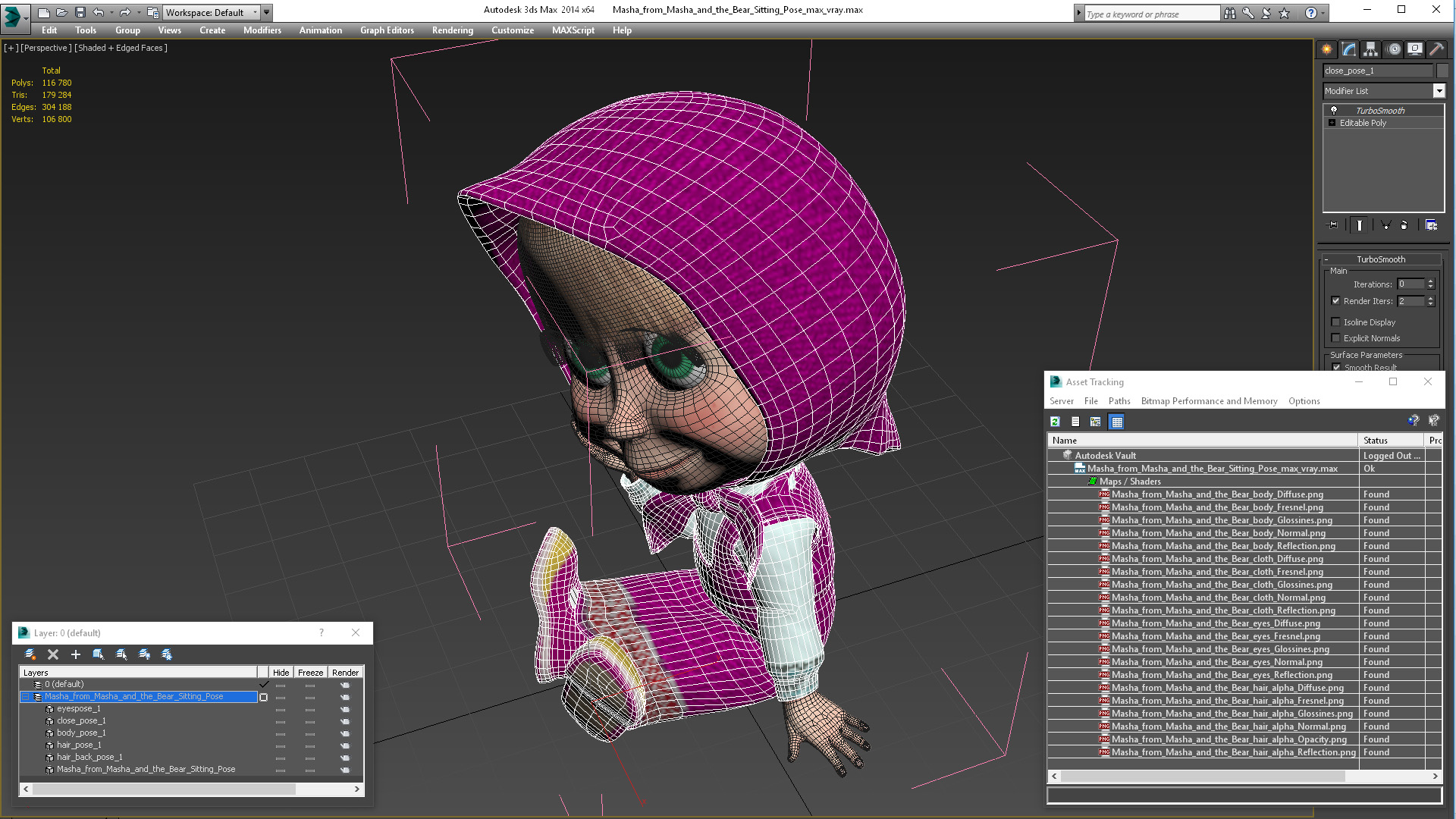Refresh the Asset Tracking list
The height and width of the screenshot is (819, 1456).
coord(1055,422)
